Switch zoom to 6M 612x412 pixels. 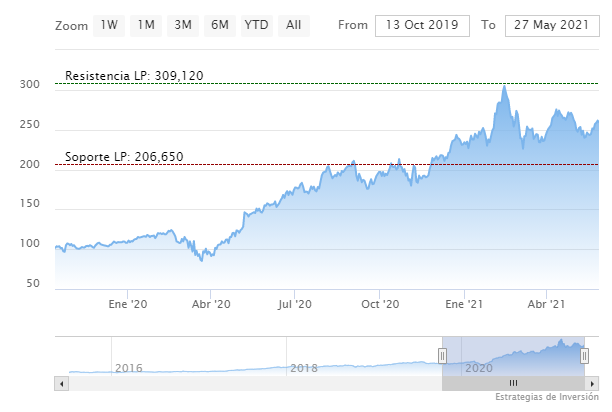click(219, 25)
